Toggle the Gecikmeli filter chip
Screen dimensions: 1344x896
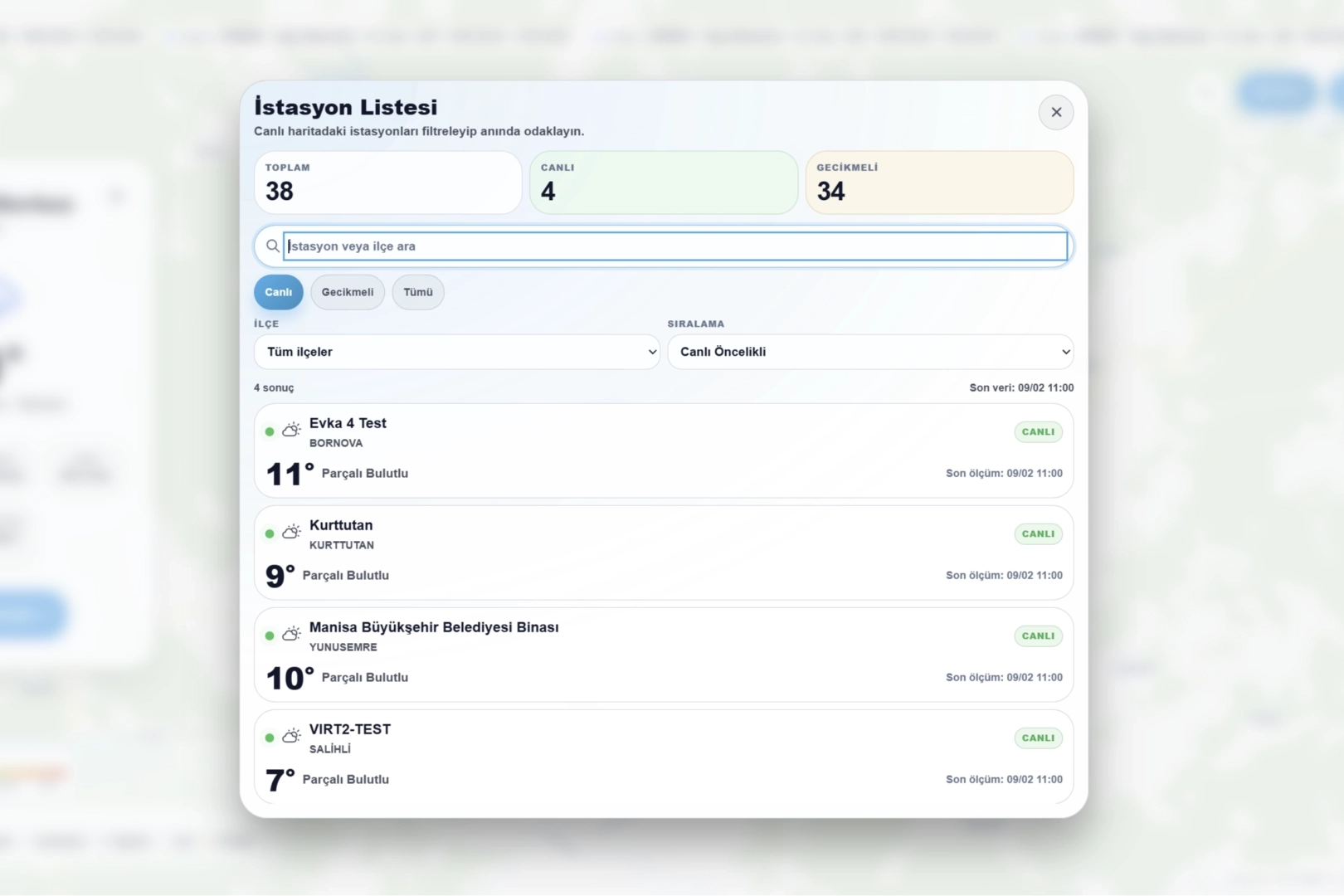tap(348, 292)
